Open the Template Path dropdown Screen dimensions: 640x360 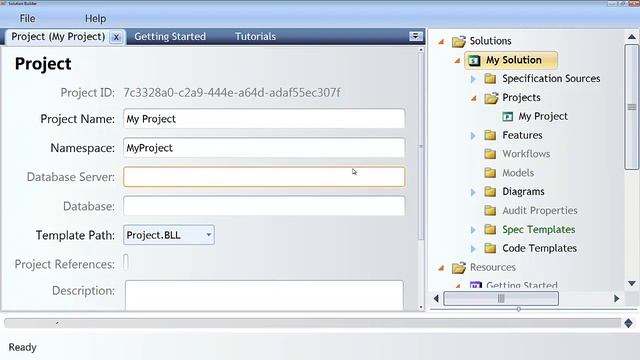point(169,235)
